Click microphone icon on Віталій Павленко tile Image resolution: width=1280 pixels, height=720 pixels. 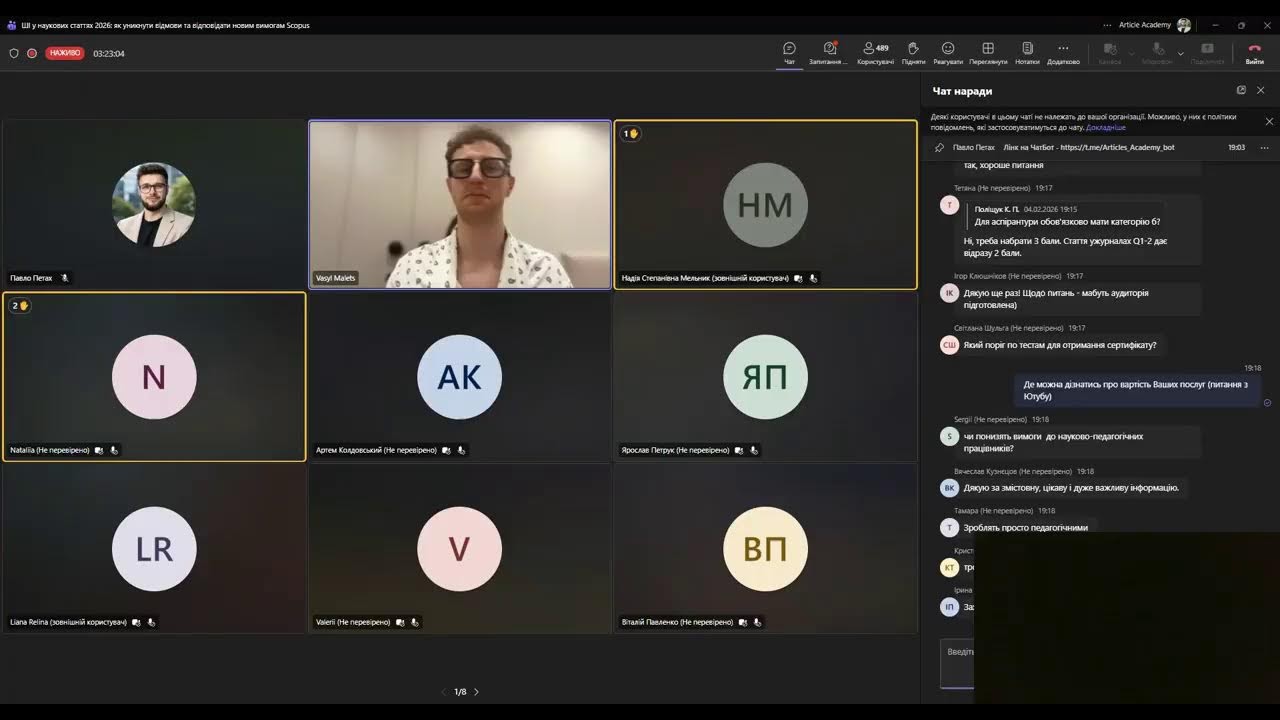coord(758,622)
